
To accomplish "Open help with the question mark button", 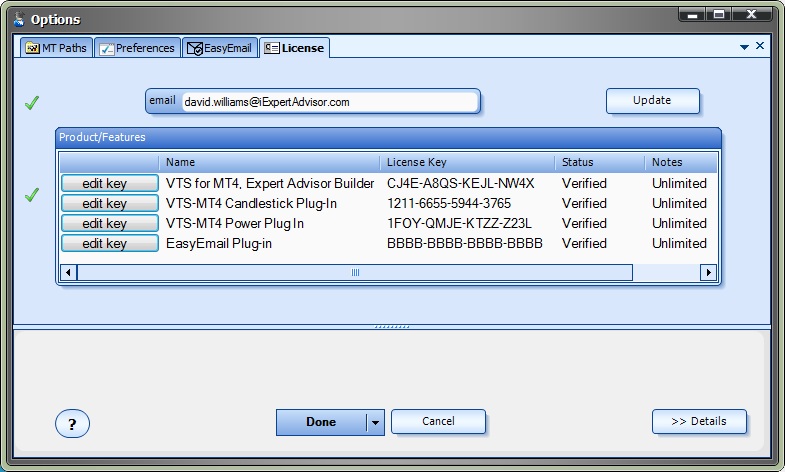I will coord(72,423).
